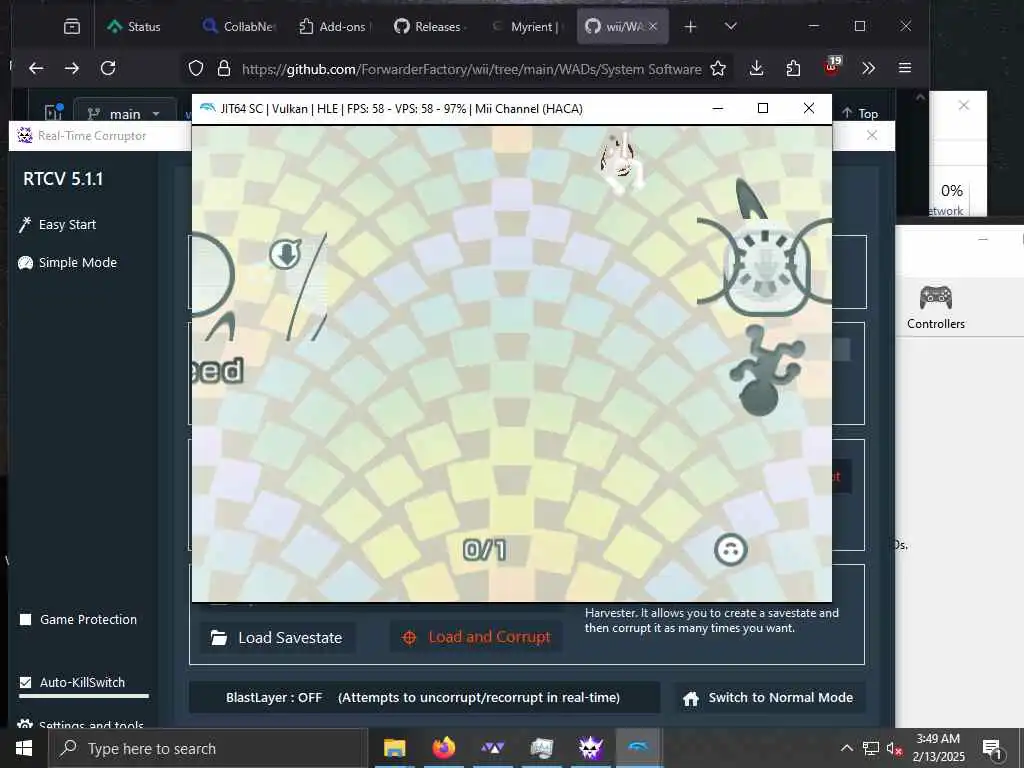
Task: Open the Windows Start menu
Action: [x=24, y=748]
